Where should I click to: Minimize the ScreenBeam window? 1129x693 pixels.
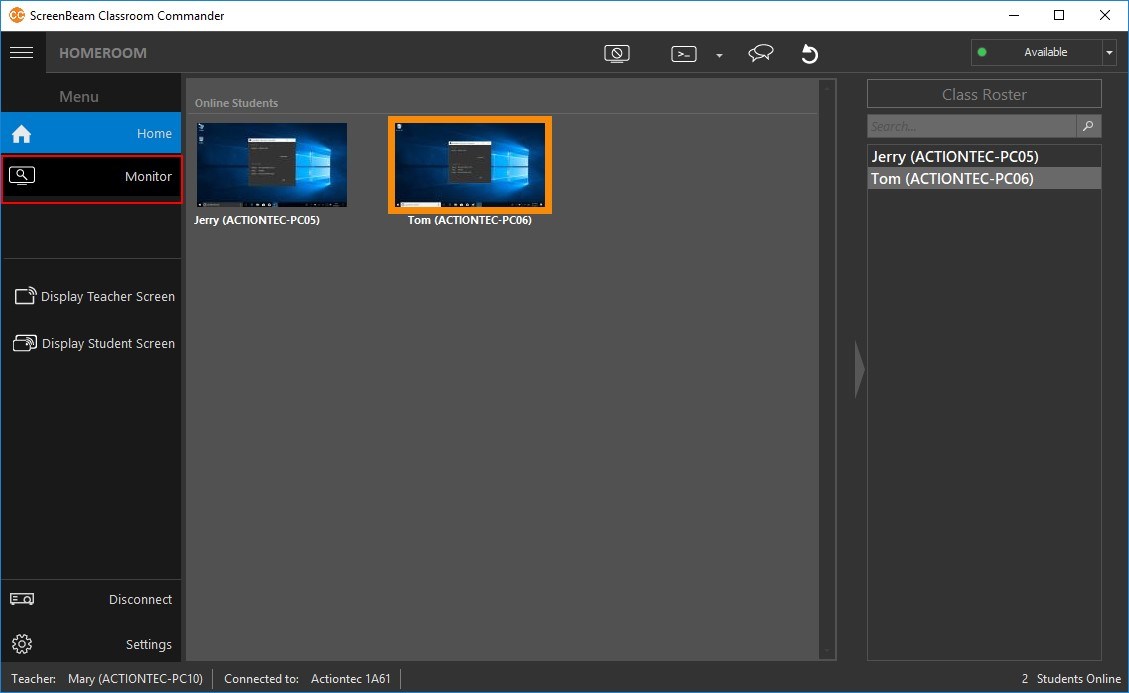point(1014,15)
